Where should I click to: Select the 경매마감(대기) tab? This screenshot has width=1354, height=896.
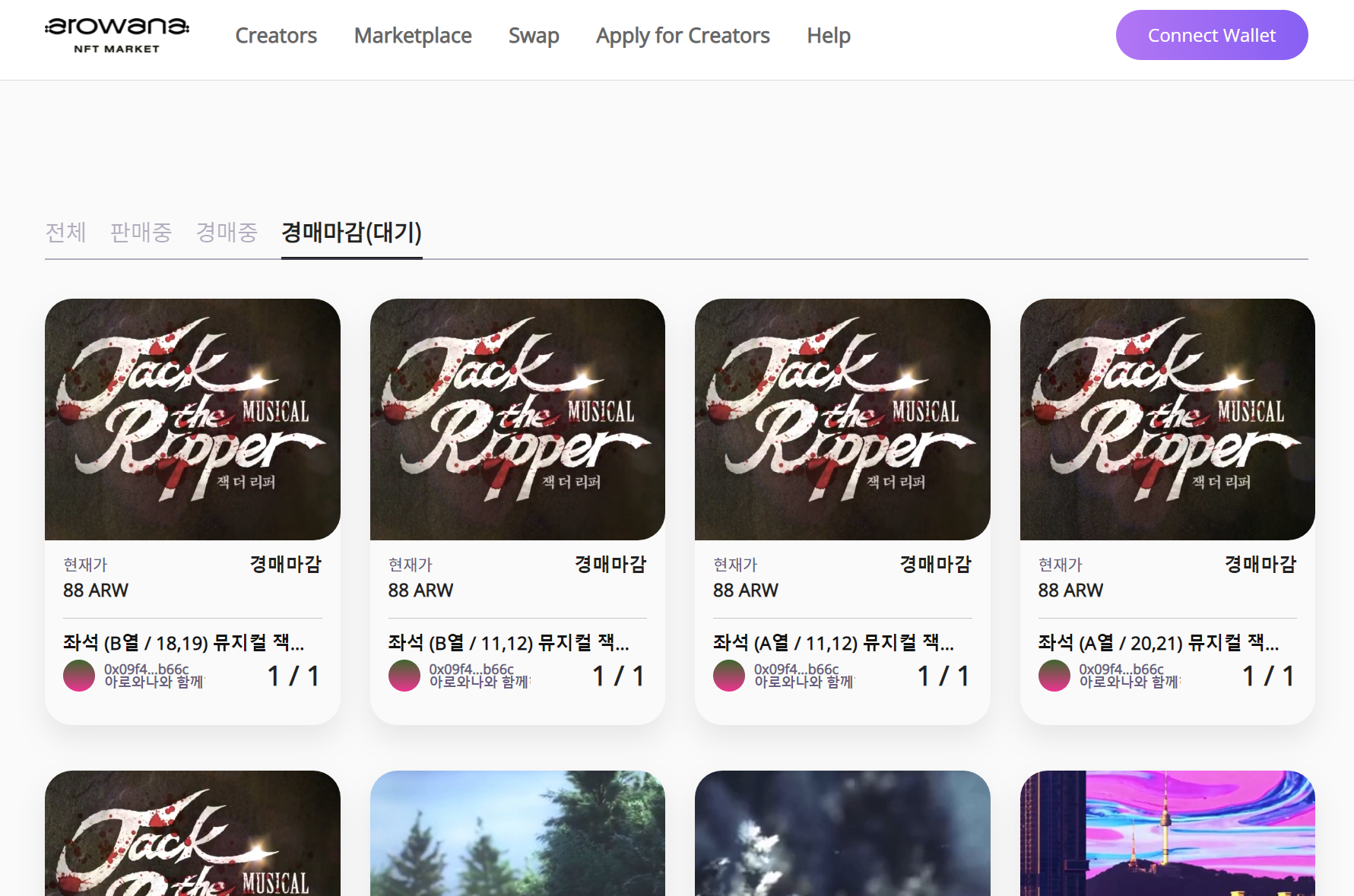coord(351,233)
